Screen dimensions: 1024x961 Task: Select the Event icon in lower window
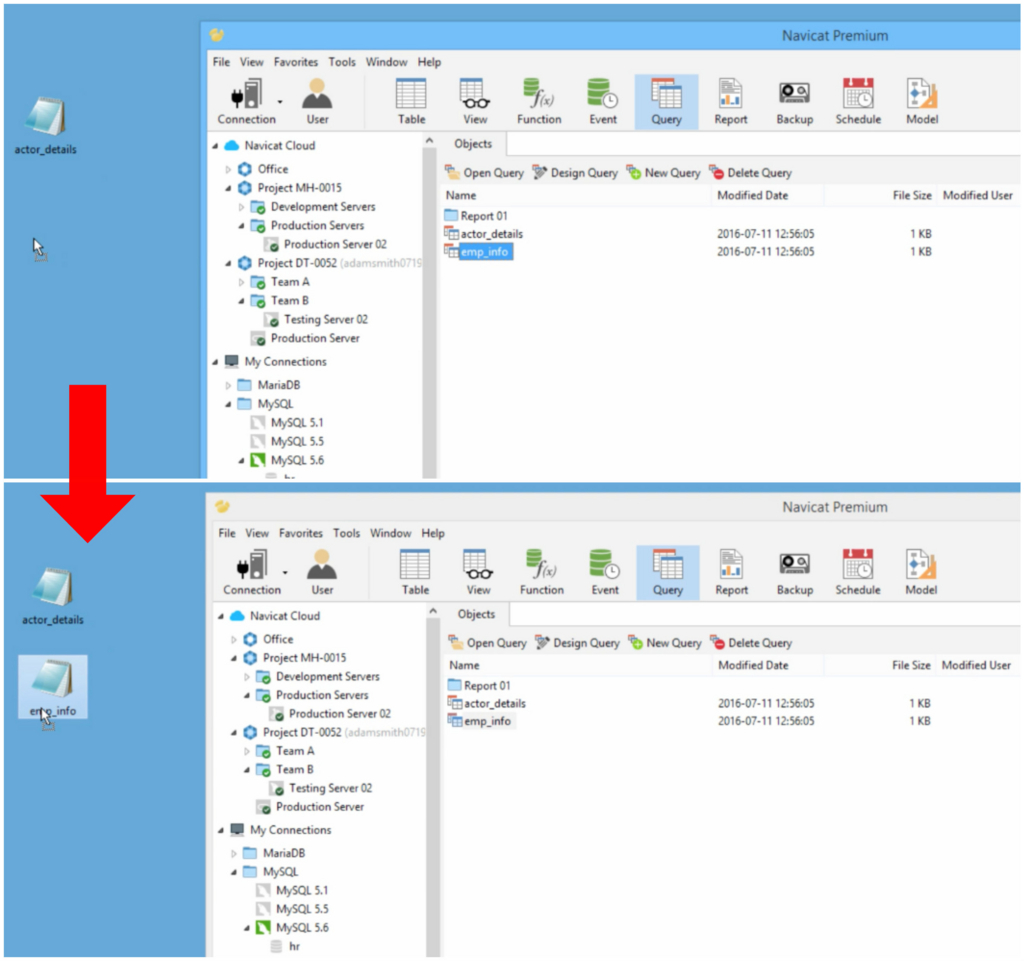tap(605, 572)
